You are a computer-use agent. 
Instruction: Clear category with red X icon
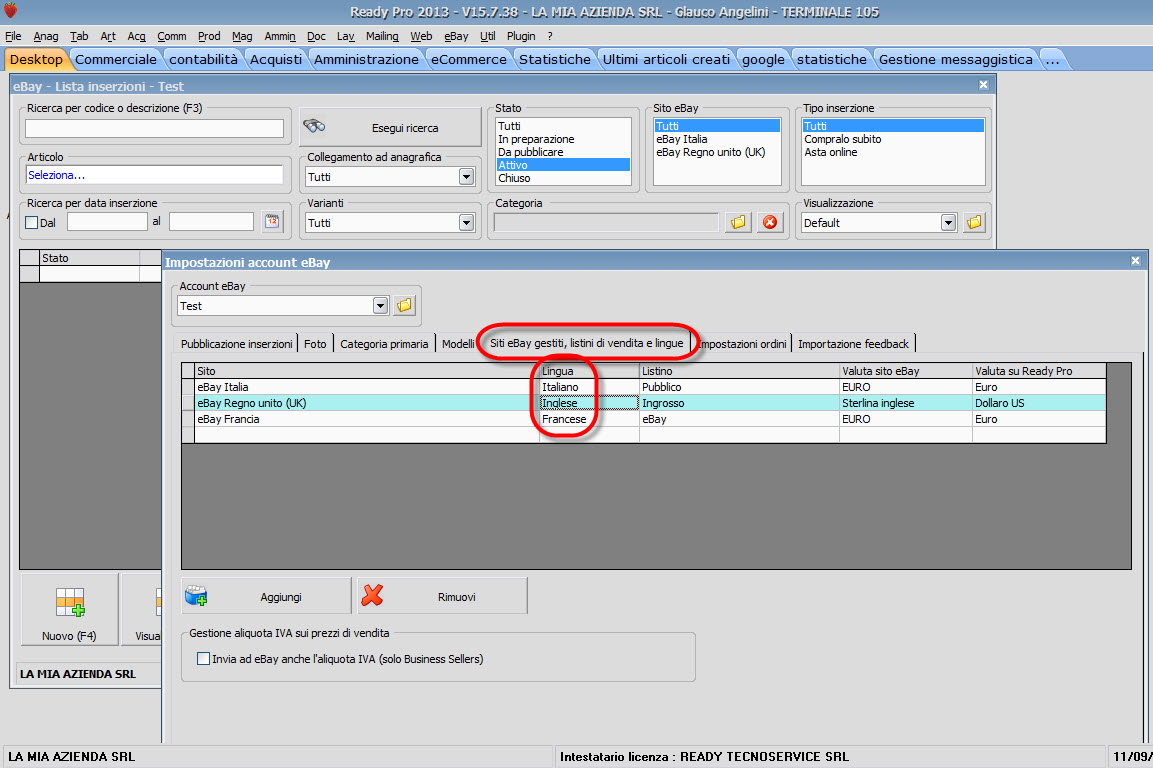[770, 222]
